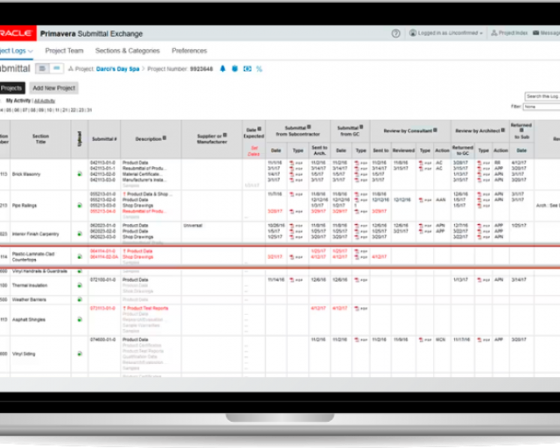This screenshot has height=448, width=560.
Task: Select the Thermal Insulation section title
Action: (30, 285)
